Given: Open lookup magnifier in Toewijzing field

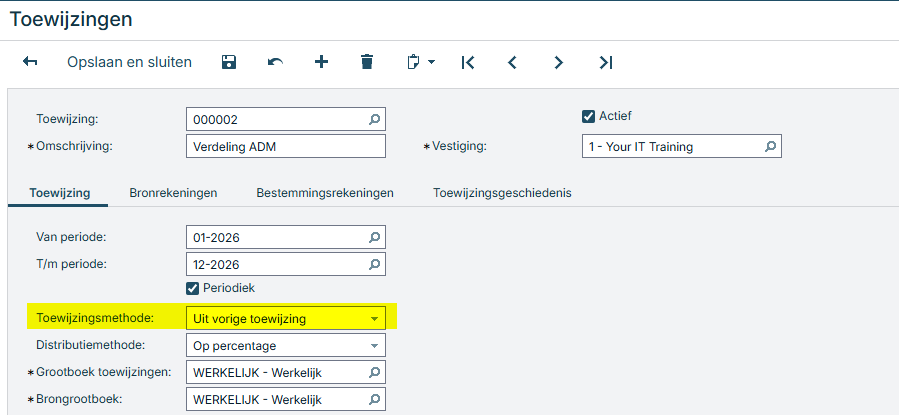Looking at the screenshot, I should pyautogui.click(x=374, y=119).
